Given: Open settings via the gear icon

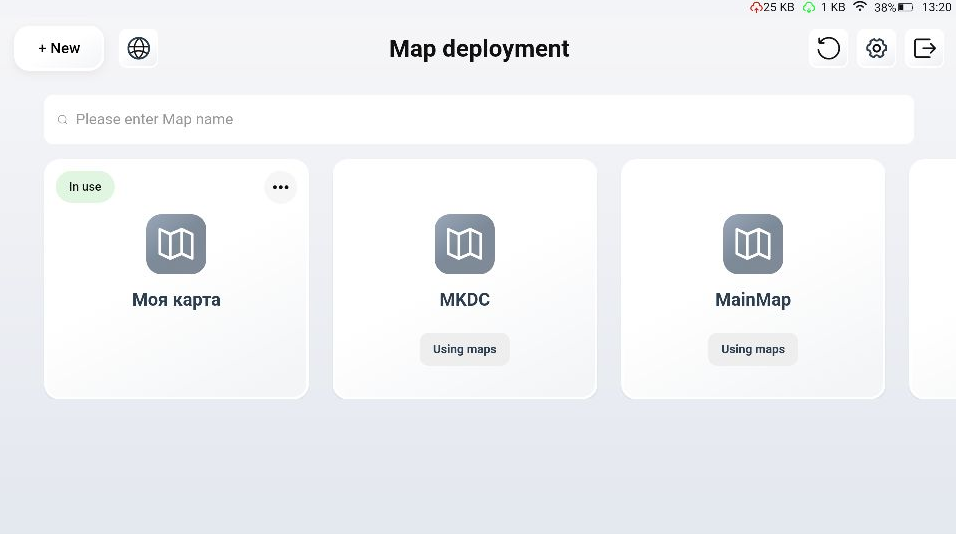Looking at the screenshot, I should (x=877, y=48).
